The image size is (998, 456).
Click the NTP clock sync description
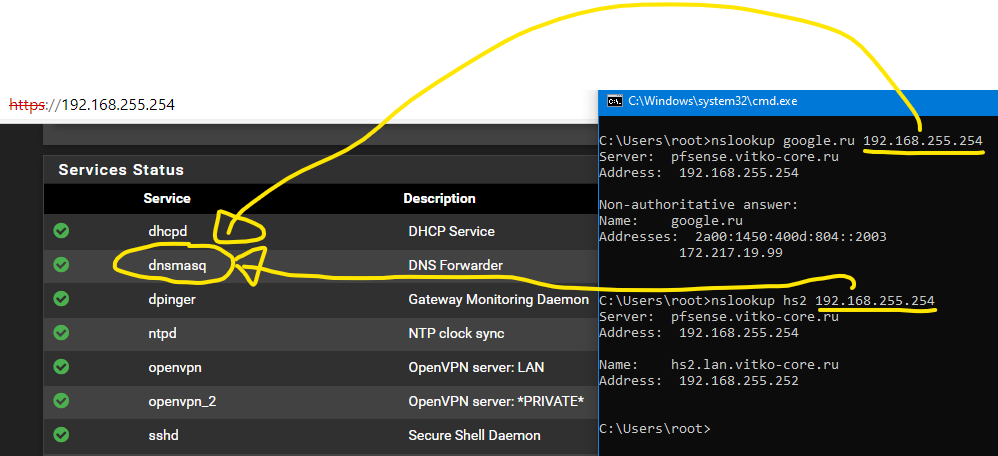pos(456,334)
